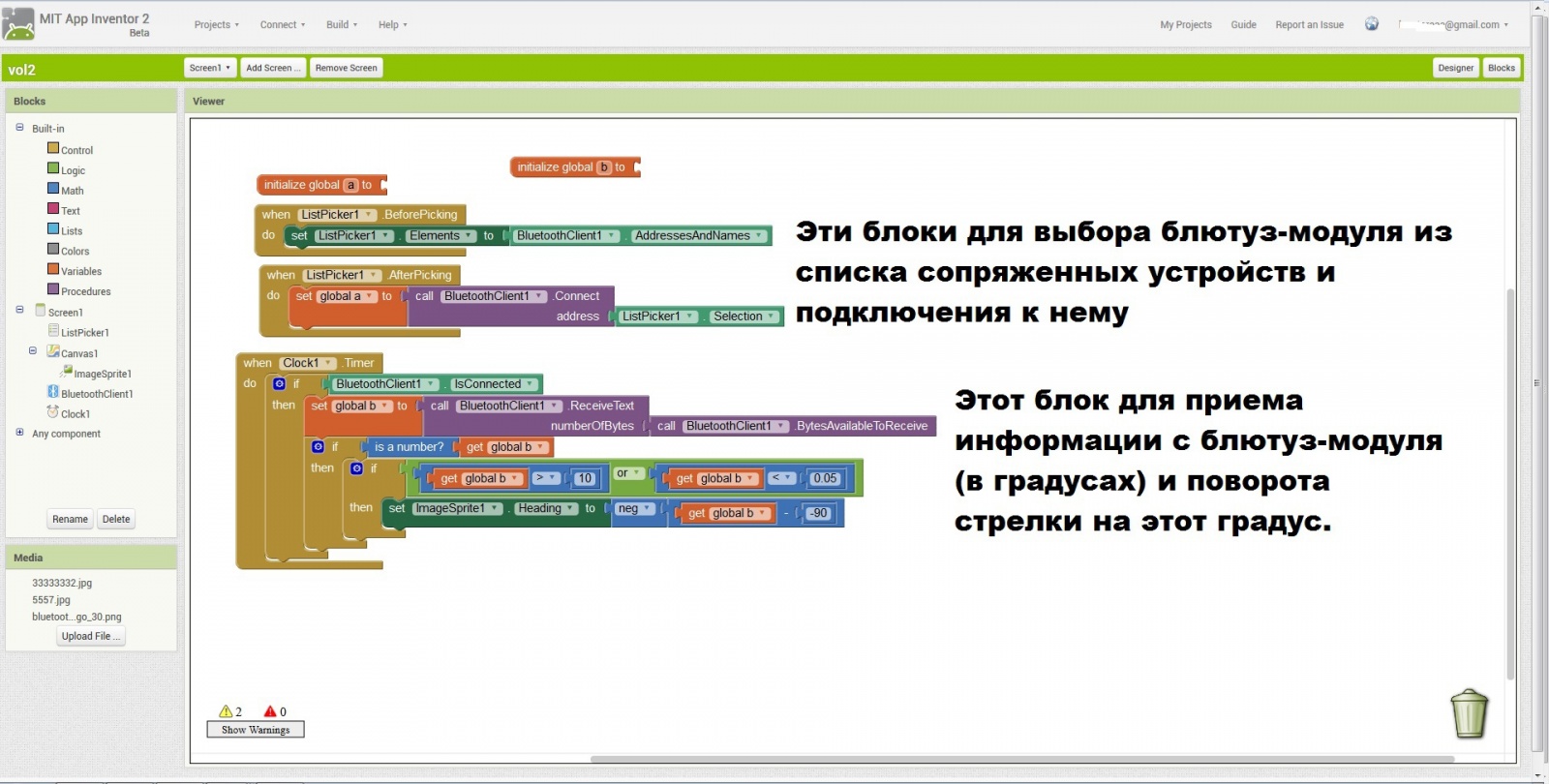
Task: Click the Remove Screen button
Action: (x=346, y=68)
